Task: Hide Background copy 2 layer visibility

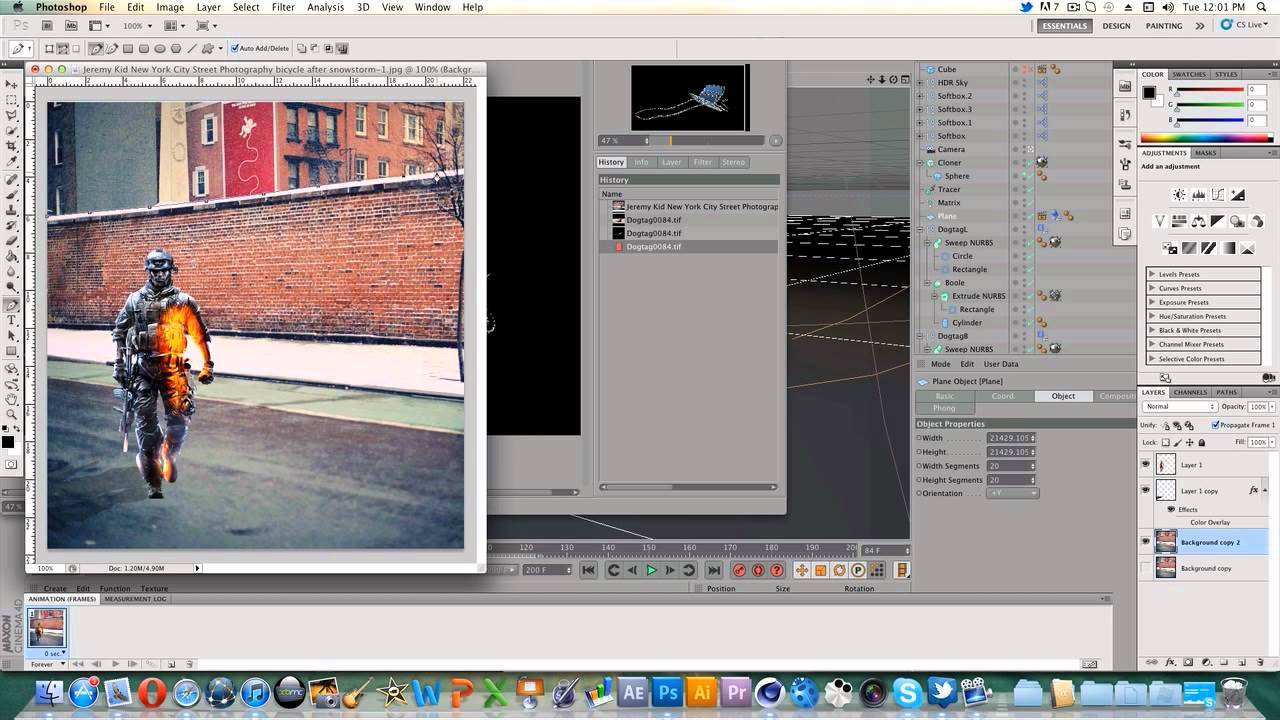Action: tap(1146, 541)
